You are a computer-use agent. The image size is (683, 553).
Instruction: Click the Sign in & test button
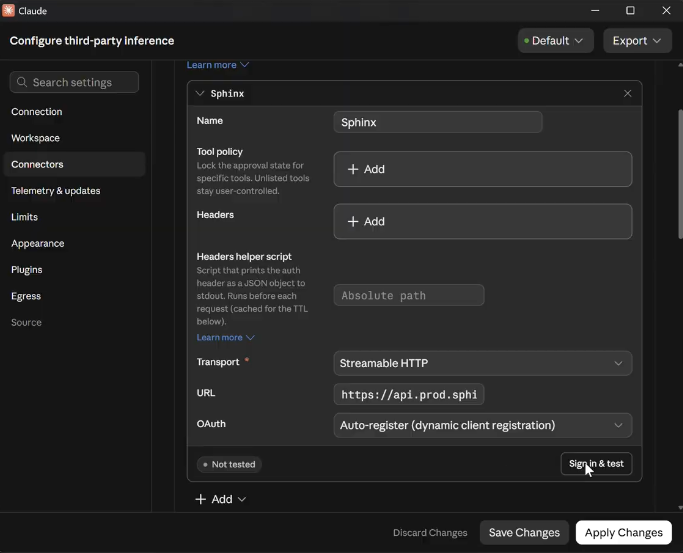point(596,464)
